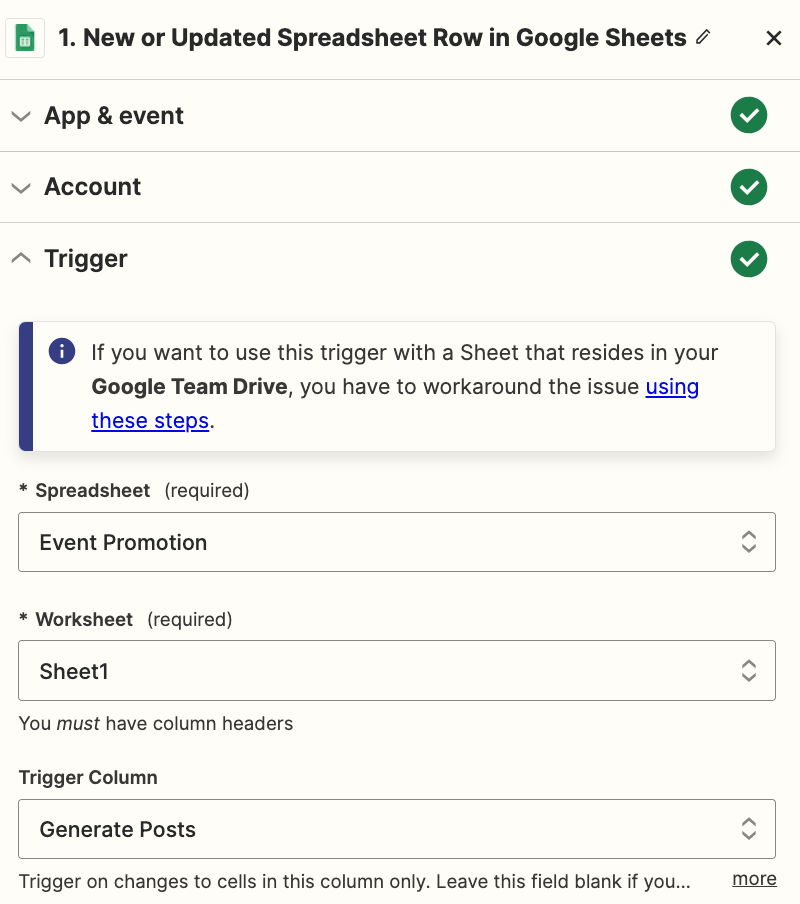Open the Worksheet dropdown showing Sheet1
The height and width of the screenshot is (904, 800).
(396, 670)
